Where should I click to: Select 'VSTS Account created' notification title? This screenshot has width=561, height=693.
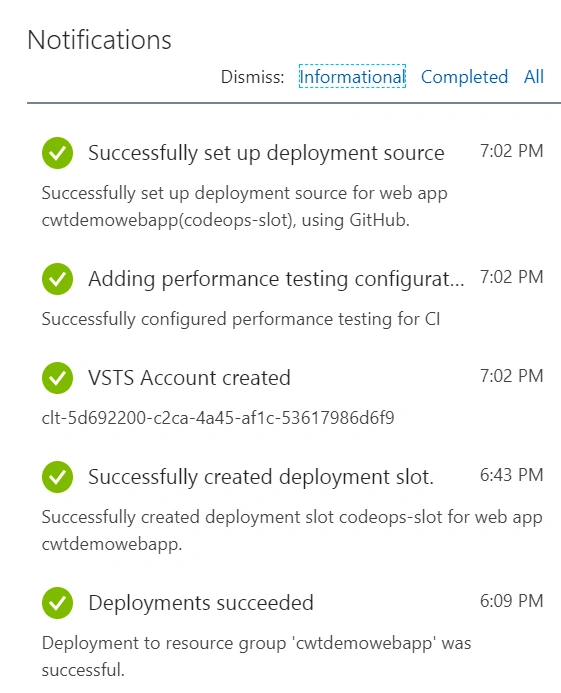click(x=189, y=378)
